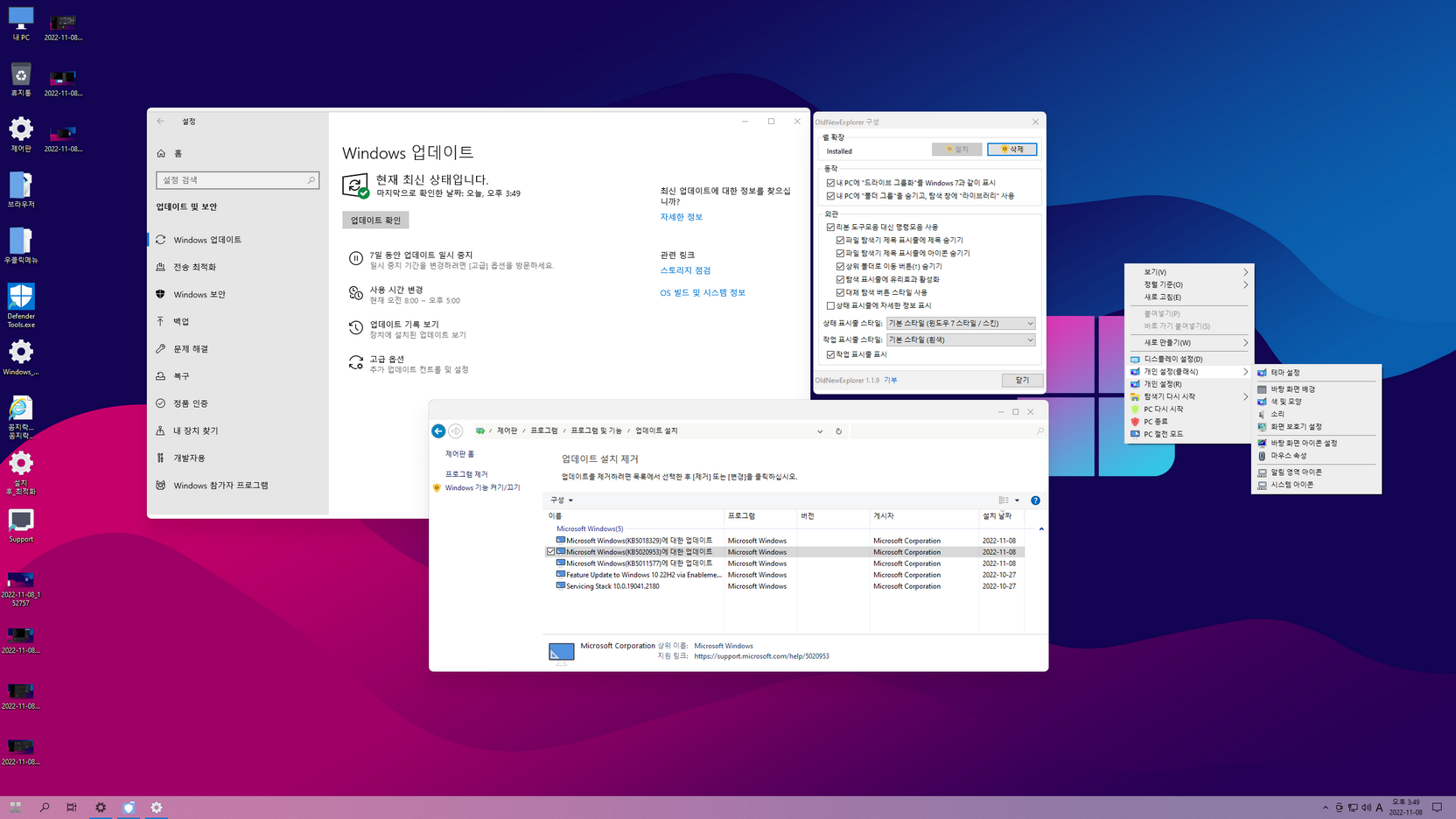Click the back arrow in Control Panel window

tap(438, 430)
